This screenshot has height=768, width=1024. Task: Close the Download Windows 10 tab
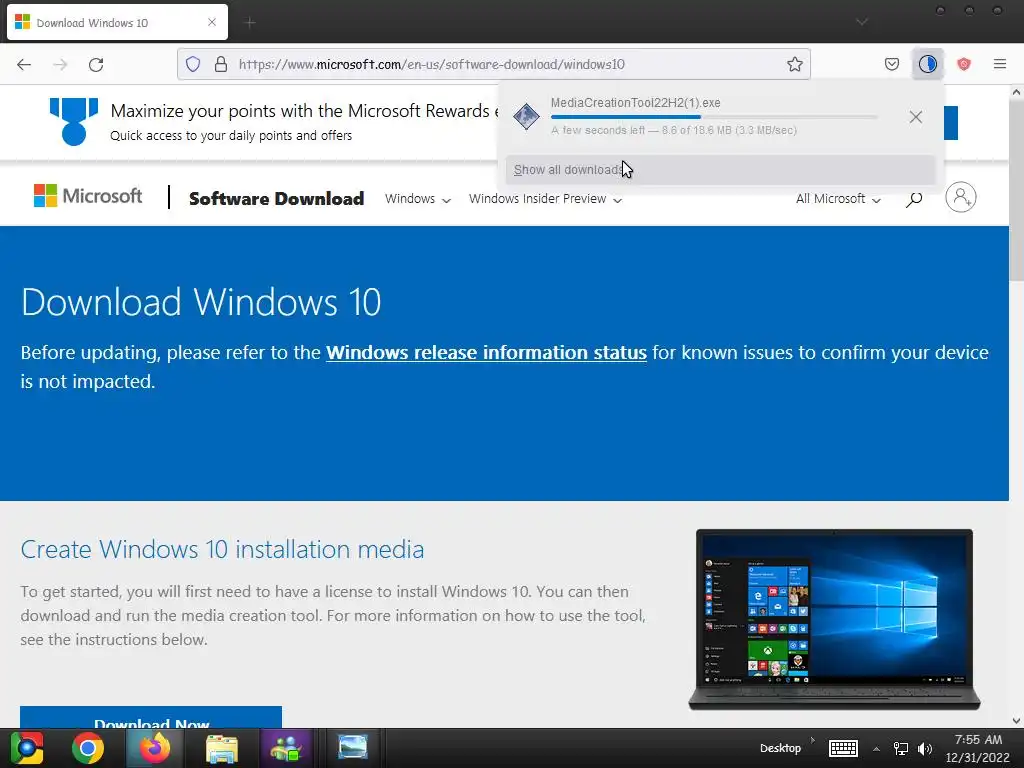212,22
